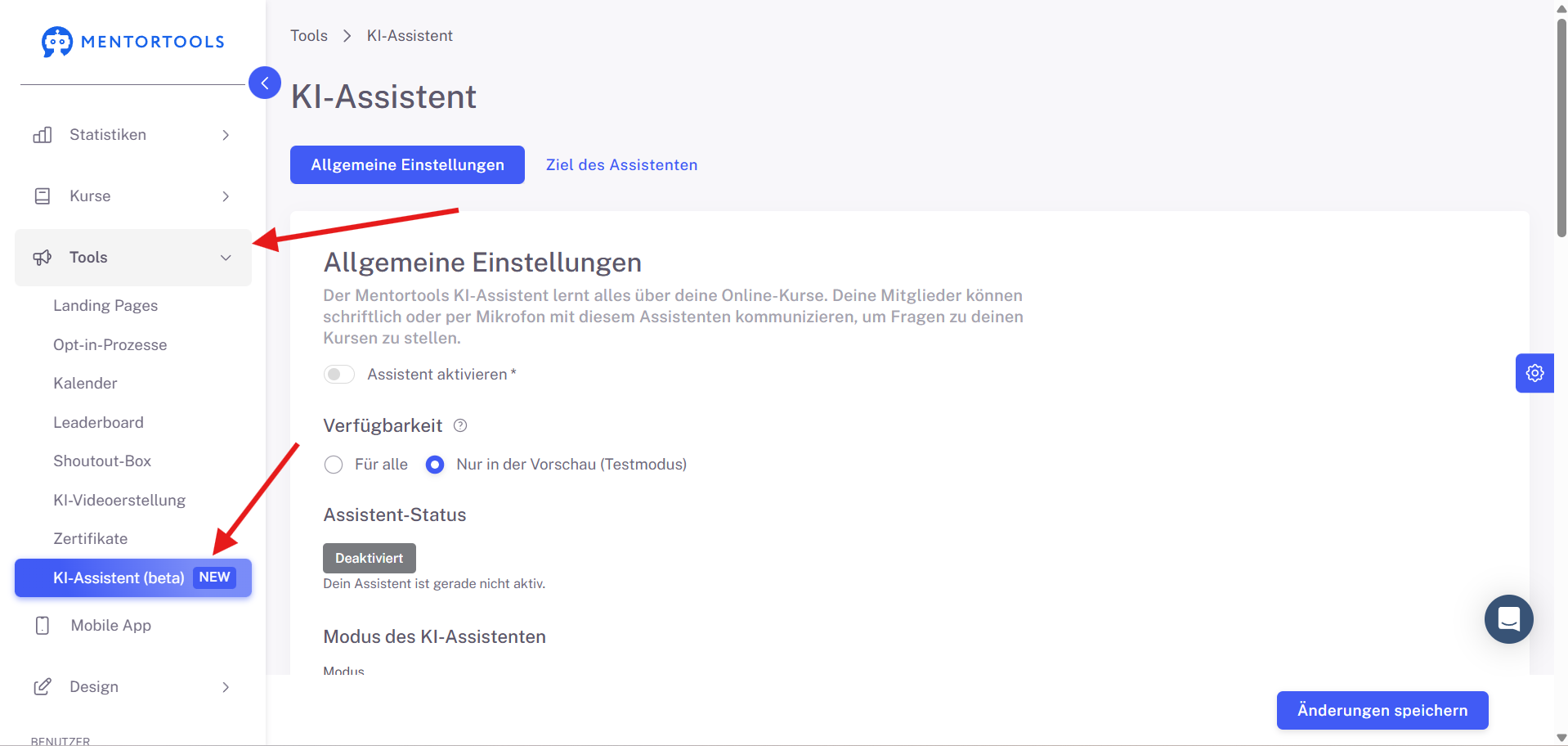Open Shoutout-Box in the sidebar

click(102, 461)
